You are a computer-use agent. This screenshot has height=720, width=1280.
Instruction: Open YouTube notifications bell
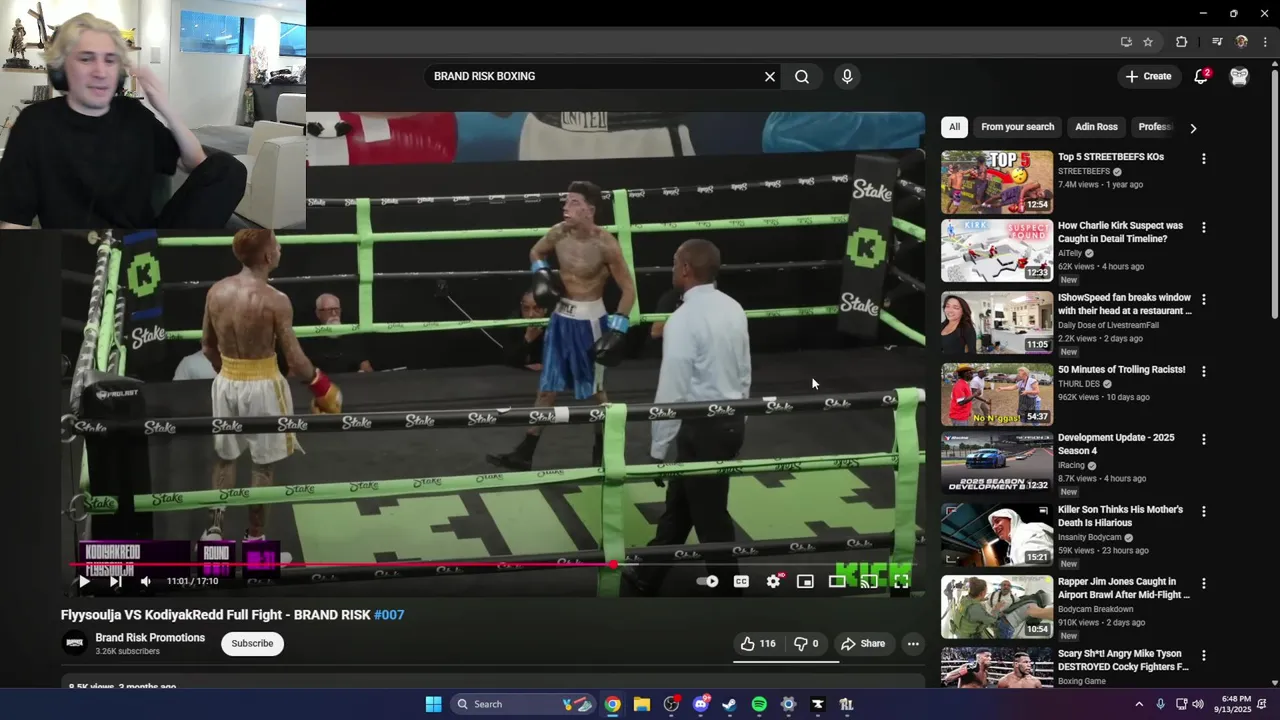pyautogui.click(x=1201, y=77)
